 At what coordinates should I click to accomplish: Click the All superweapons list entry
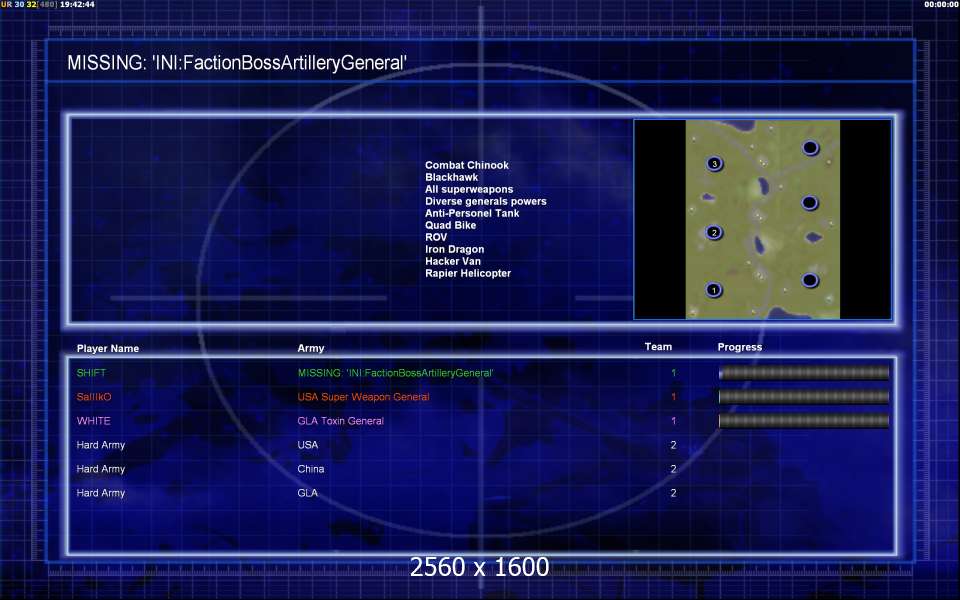coord(469,189)
